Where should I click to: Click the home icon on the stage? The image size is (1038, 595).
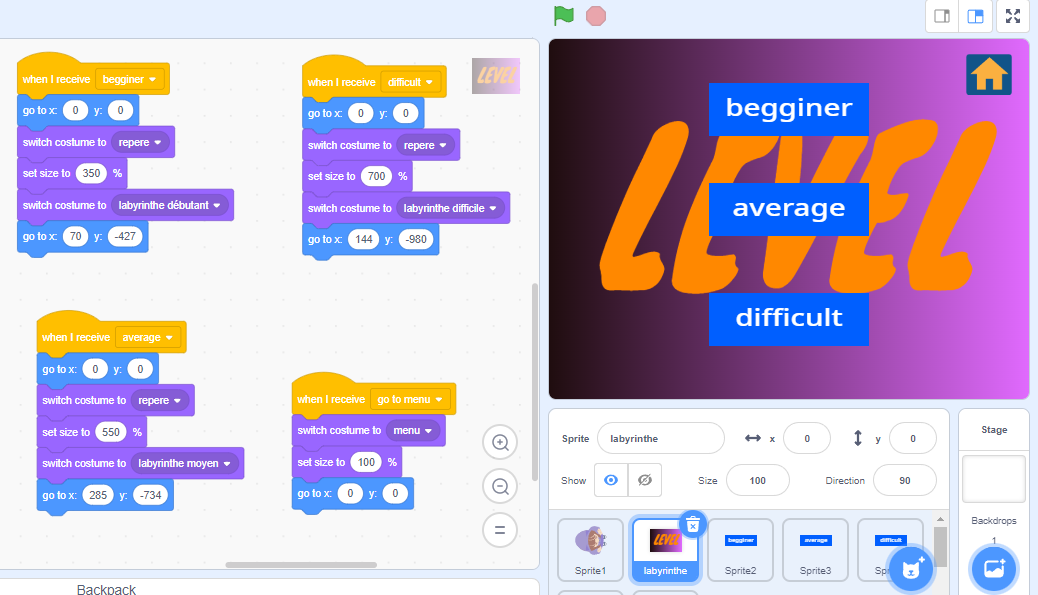(988, 74)
